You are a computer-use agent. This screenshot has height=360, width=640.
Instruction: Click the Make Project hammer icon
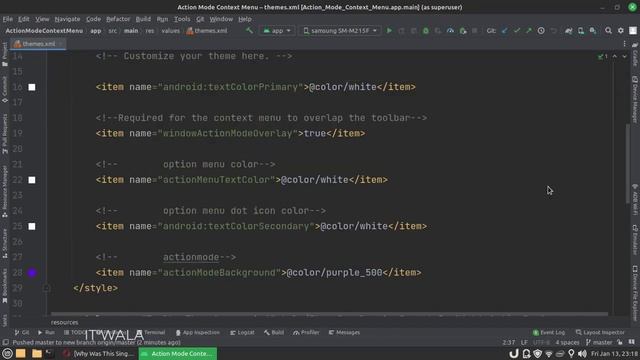point(249,31)
